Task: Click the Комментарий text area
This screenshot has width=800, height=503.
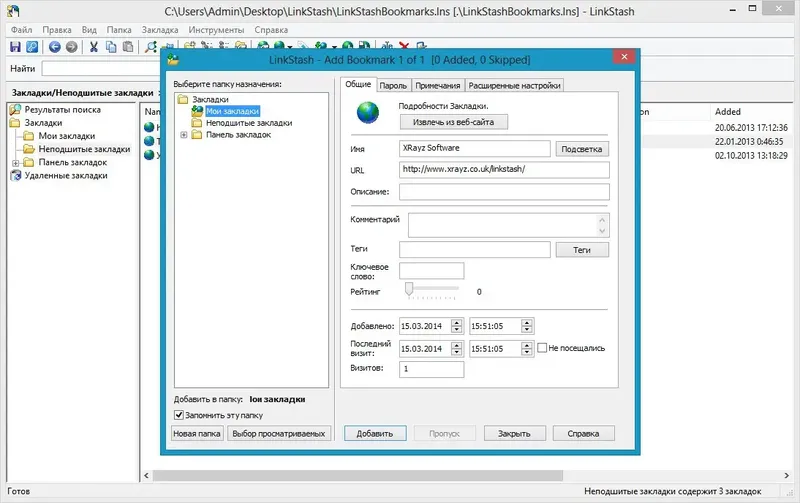Action: pyautogui.click(x=503, y=225)
